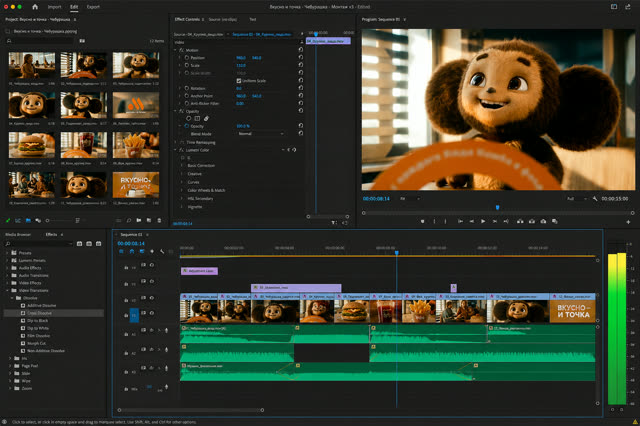This screenshot has width=640, height=426.
Task: Click the Effects panel search field
Action: click(39, 244)
